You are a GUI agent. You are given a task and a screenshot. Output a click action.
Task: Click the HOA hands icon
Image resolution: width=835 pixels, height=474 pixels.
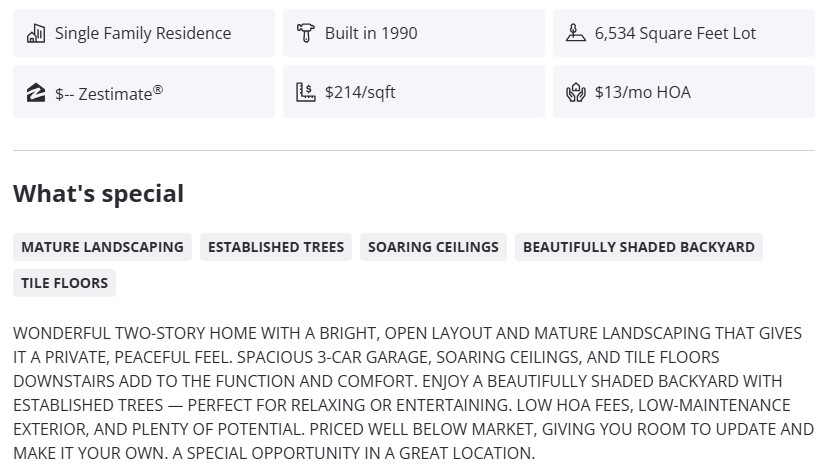click(x=575, y=93)
